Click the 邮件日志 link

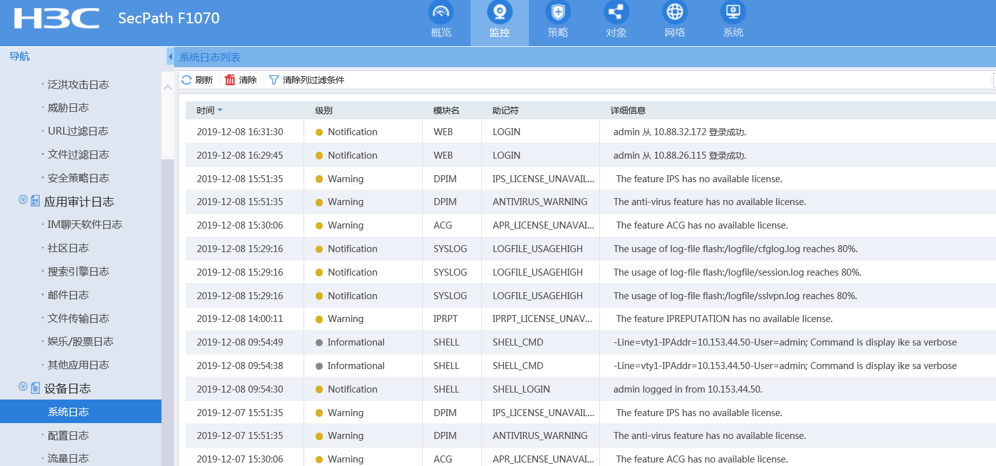[68, 295]
